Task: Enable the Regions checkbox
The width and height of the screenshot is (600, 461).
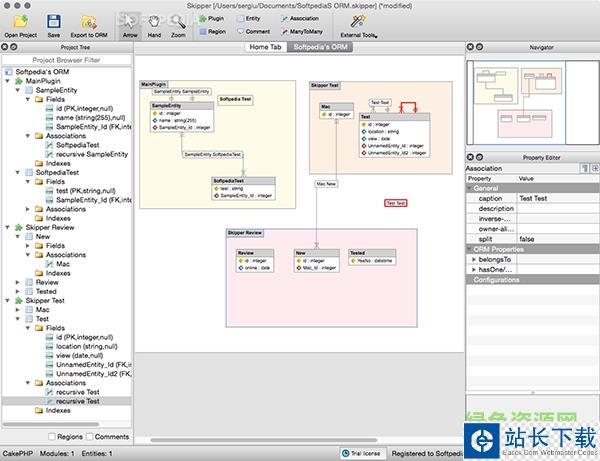Action: tap(52, 437)
